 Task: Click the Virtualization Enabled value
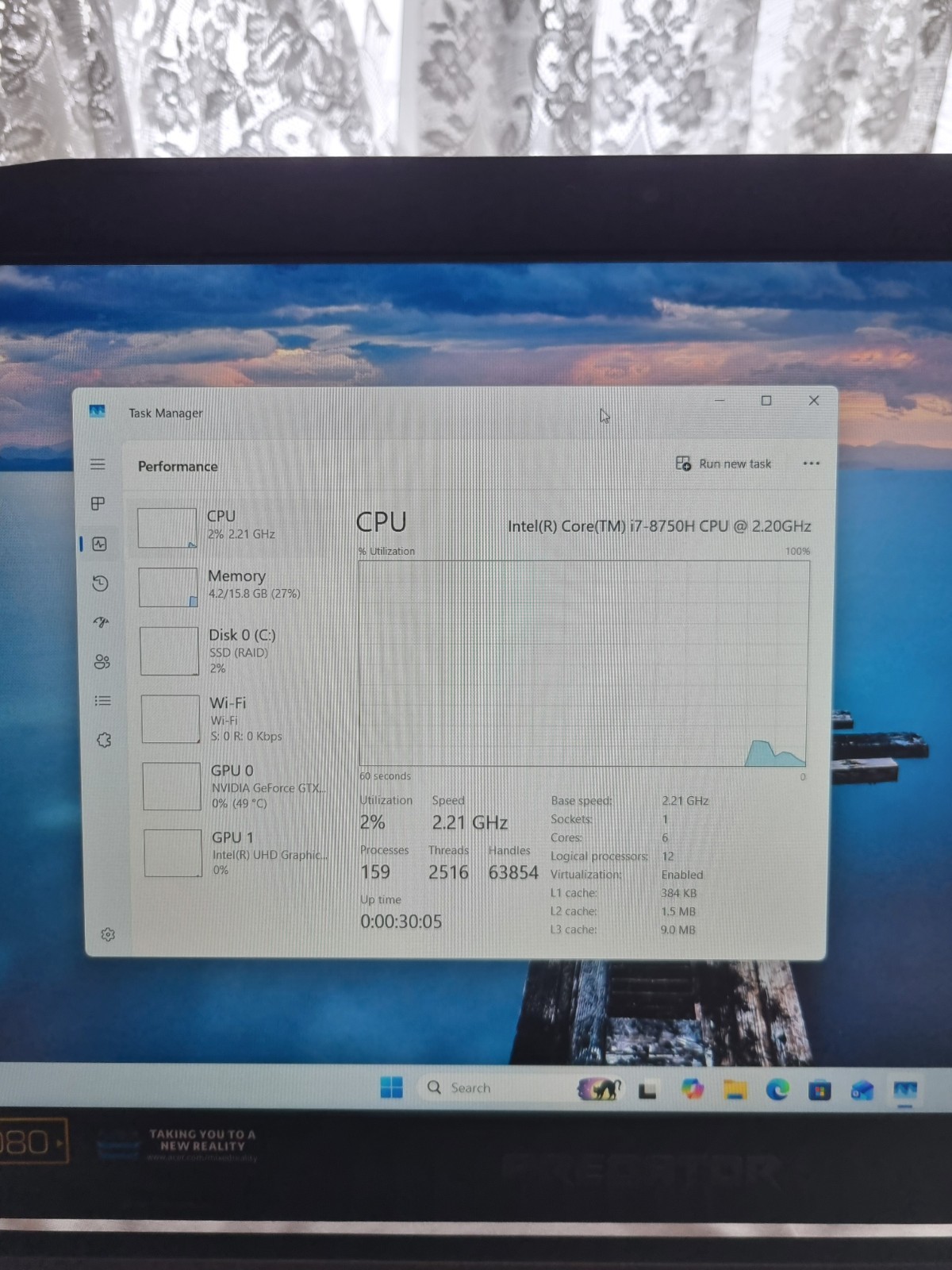[x=682, y=875]
